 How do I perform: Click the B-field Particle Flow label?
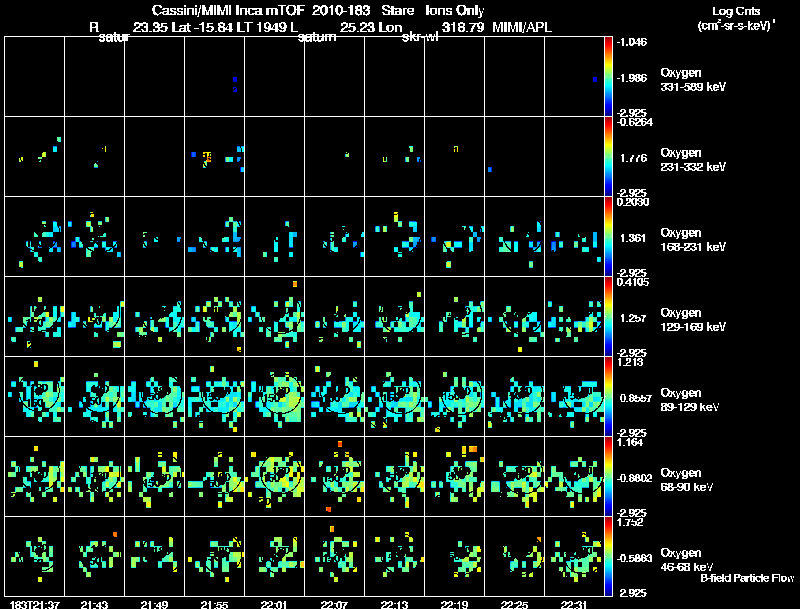tap(747, 578)
